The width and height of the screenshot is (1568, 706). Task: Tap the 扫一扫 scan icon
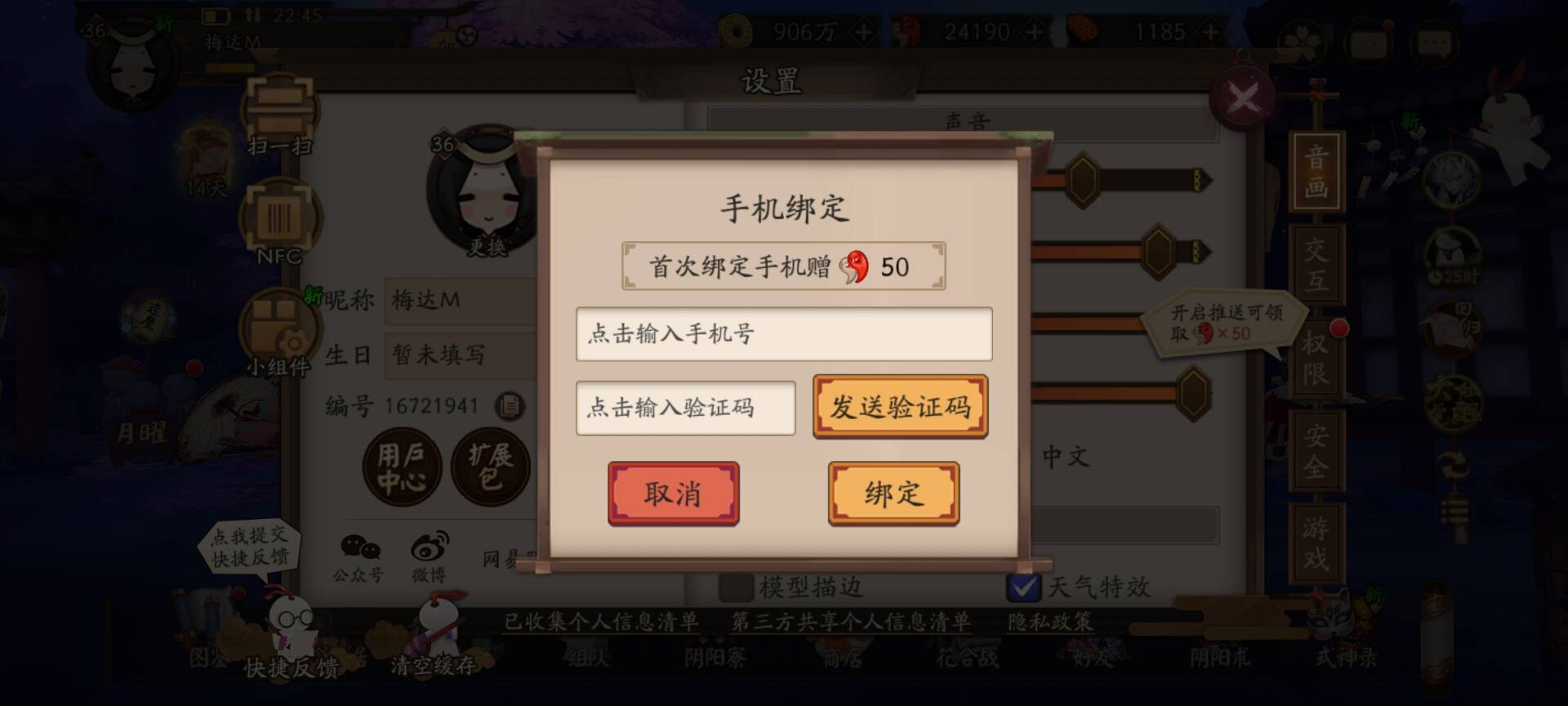279,113
